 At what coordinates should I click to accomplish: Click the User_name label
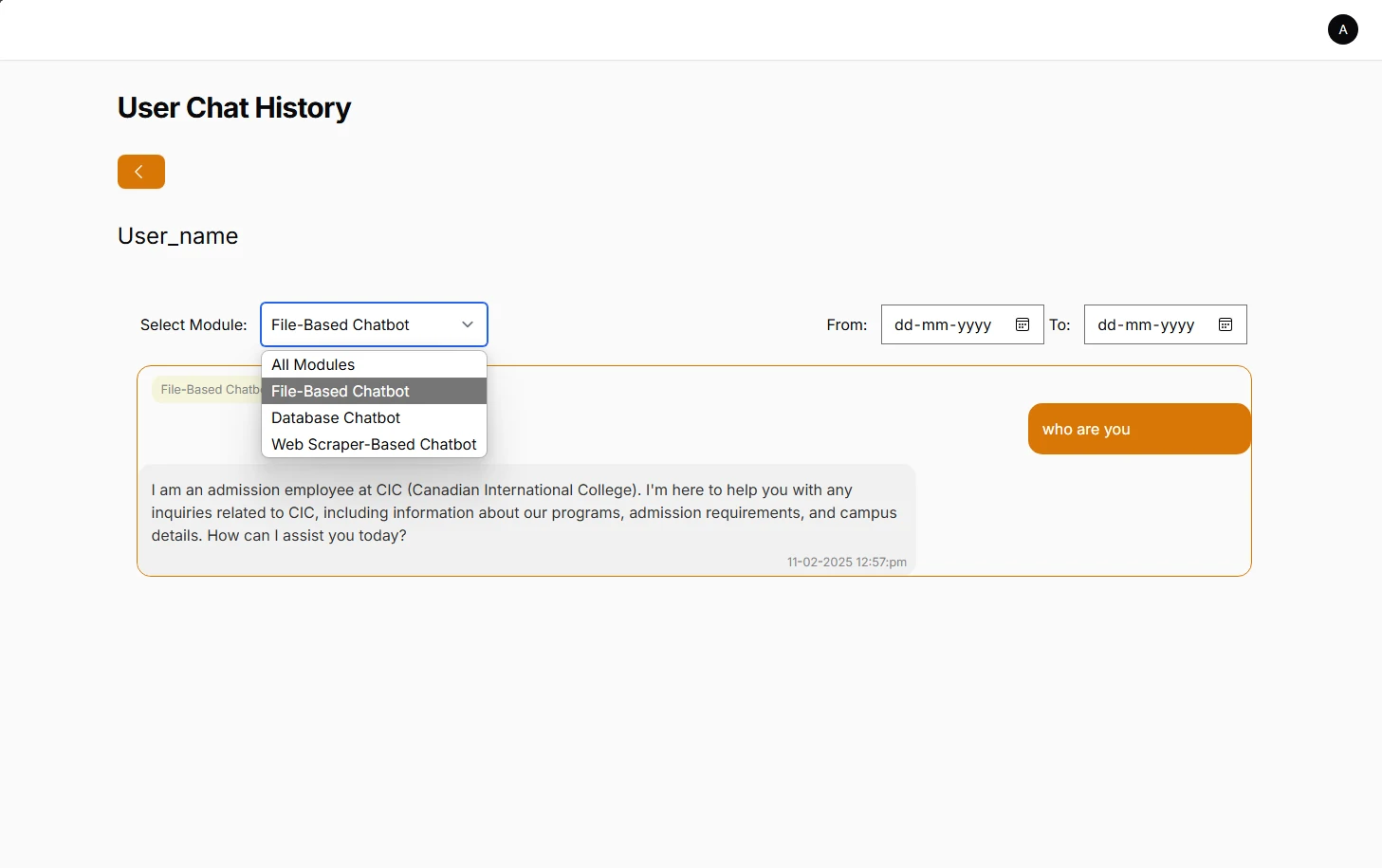coord(177,235)
